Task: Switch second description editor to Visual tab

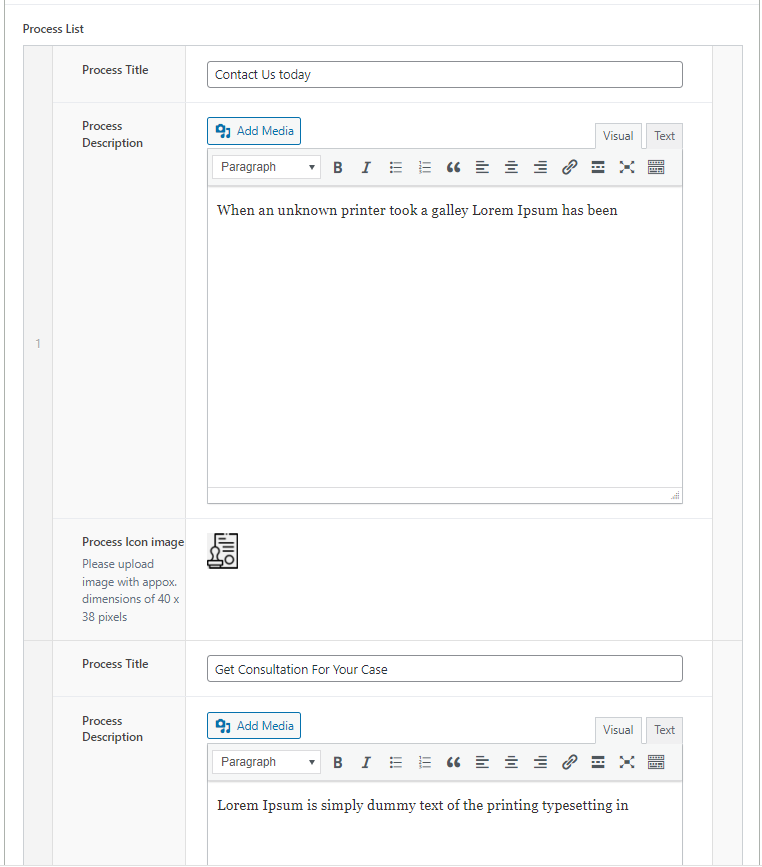Action: (x=618, y=730)
